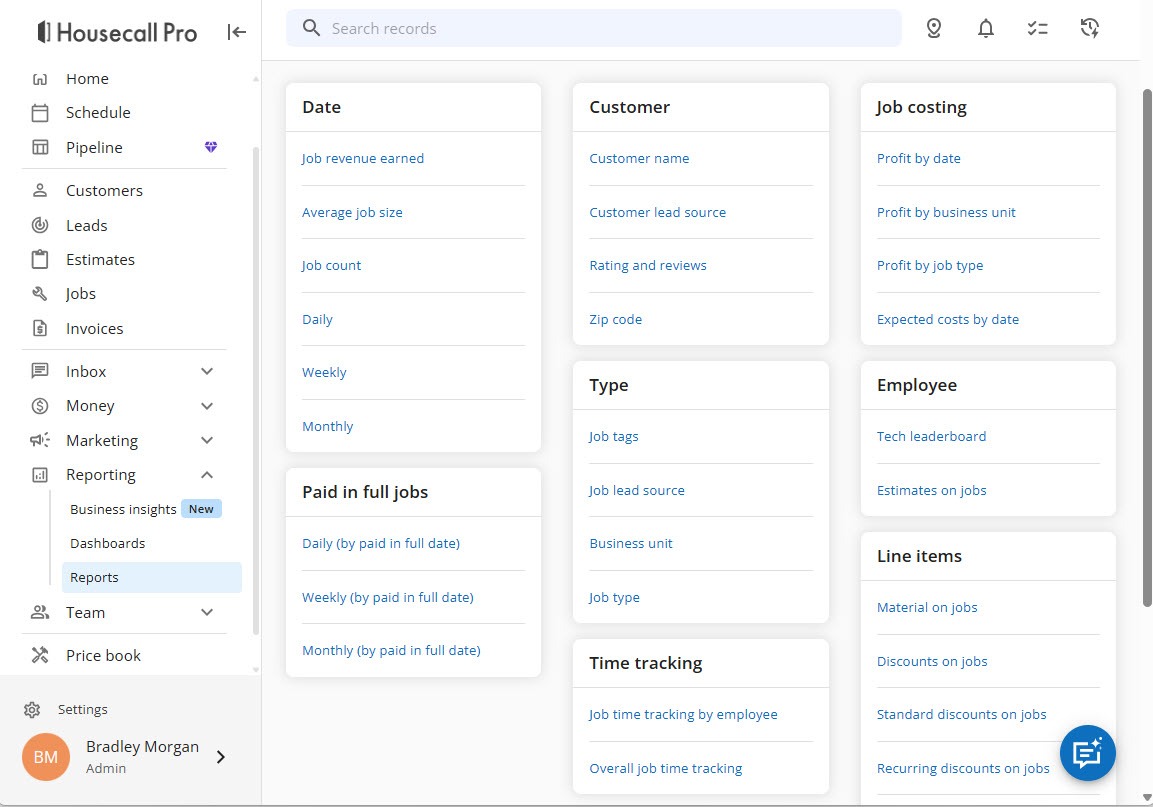Open the Average job size report
The height and width of the screenshot is (807, 1153).
tap(352, 213)
